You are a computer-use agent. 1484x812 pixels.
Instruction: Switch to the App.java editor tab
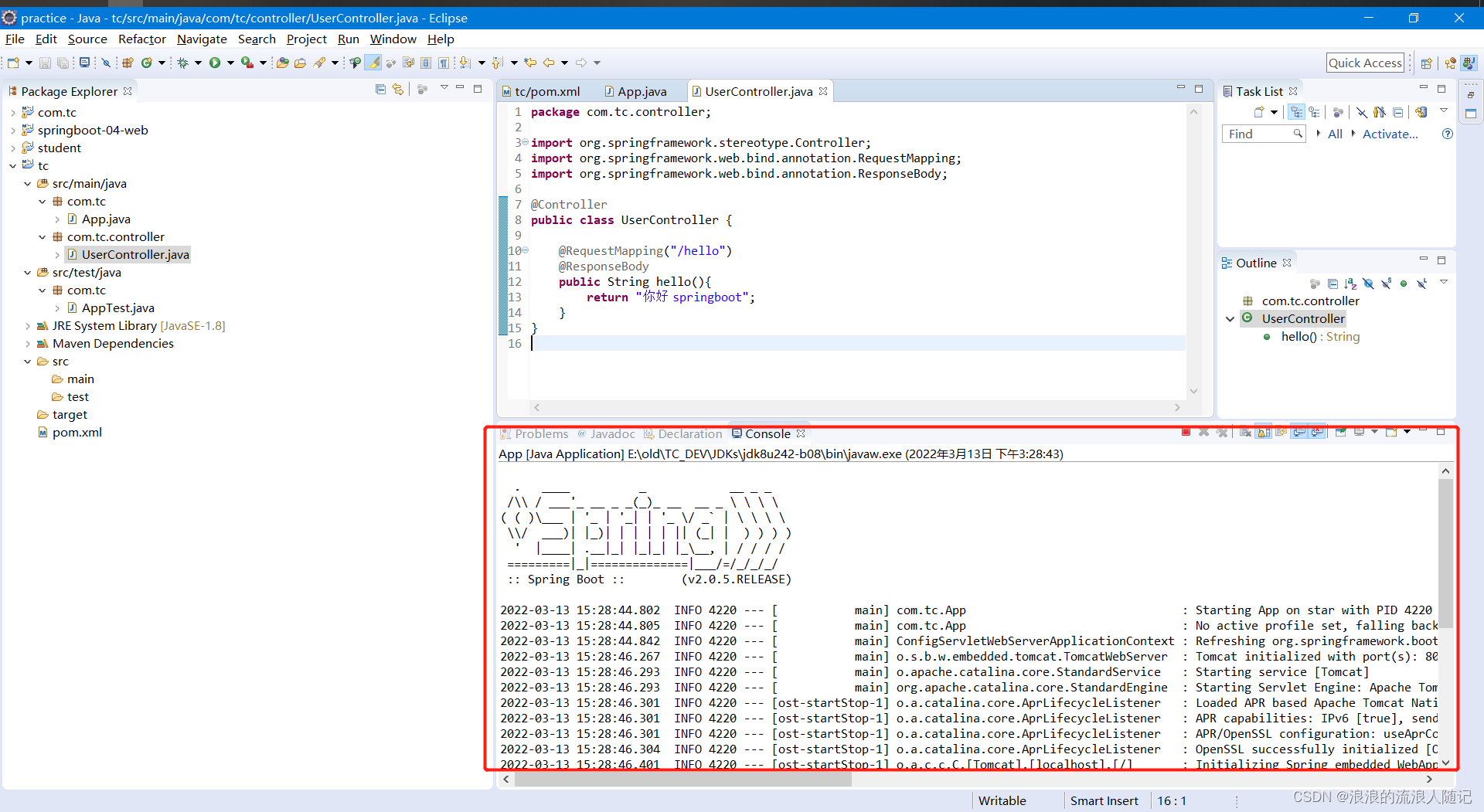pos(635,91)
